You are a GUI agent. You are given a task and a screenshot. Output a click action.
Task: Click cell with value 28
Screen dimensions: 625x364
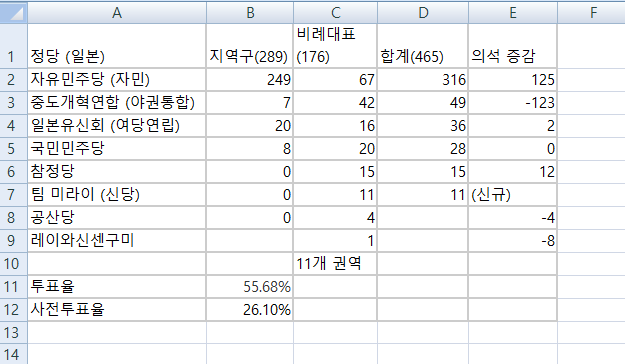point(423,149)
